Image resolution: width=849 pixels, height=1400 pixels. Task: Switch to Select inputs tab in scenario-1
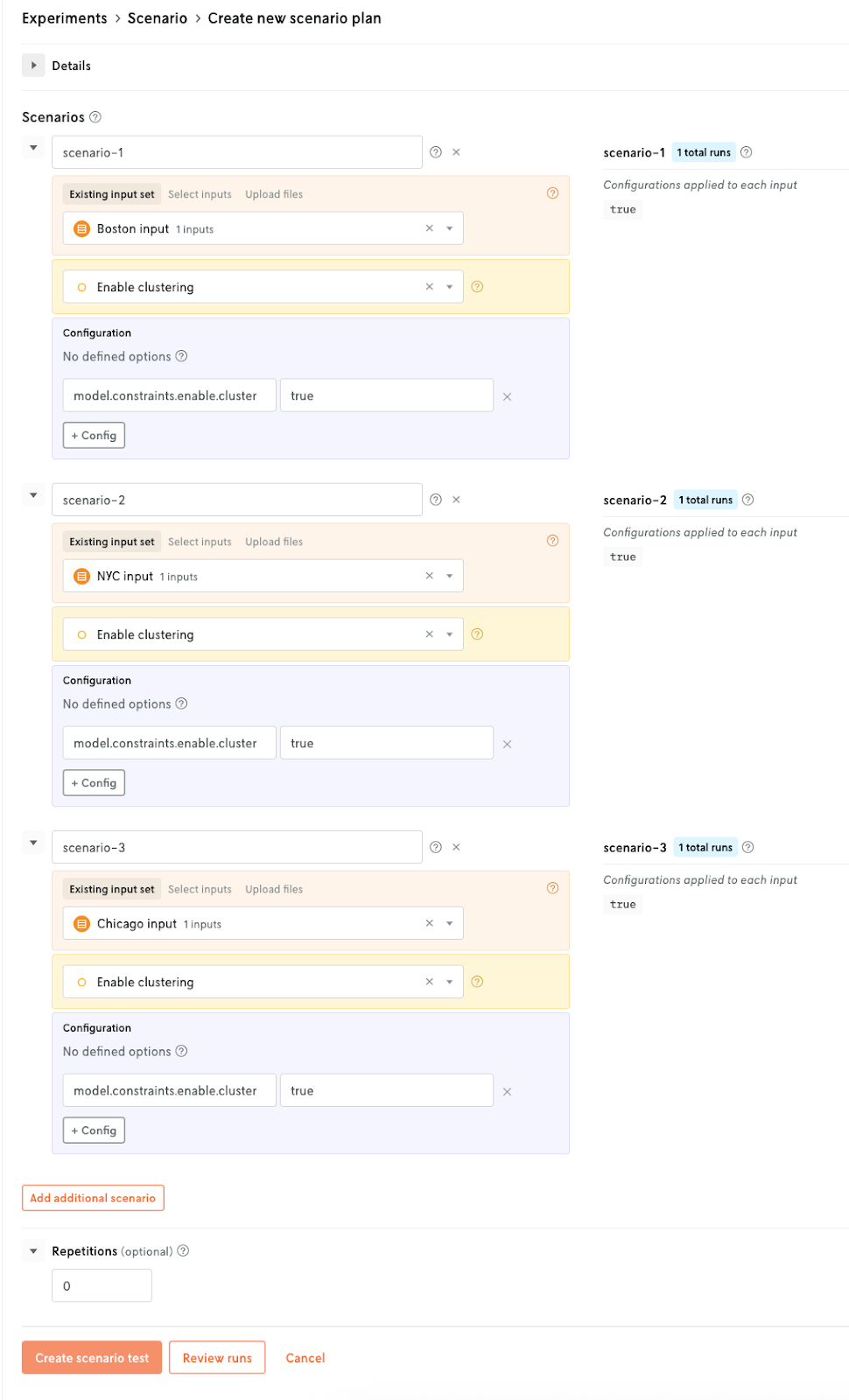(200, 194)
